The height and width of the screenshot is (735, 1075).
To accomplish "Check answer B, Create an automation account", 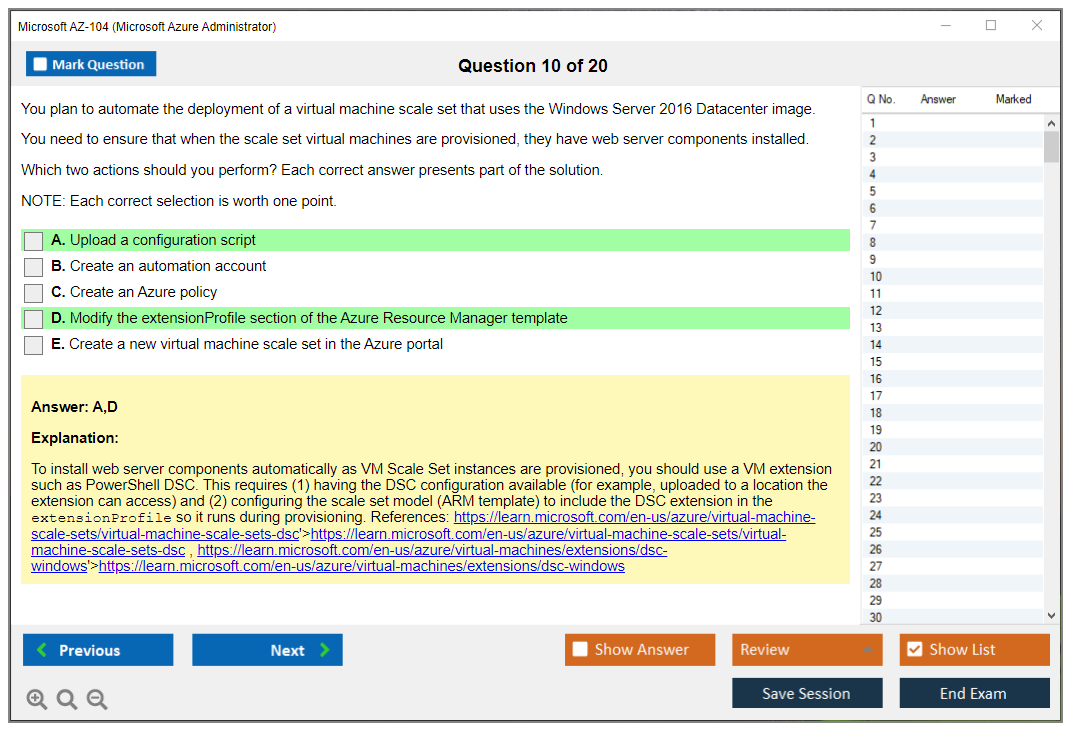I will (x=33, y=266).
